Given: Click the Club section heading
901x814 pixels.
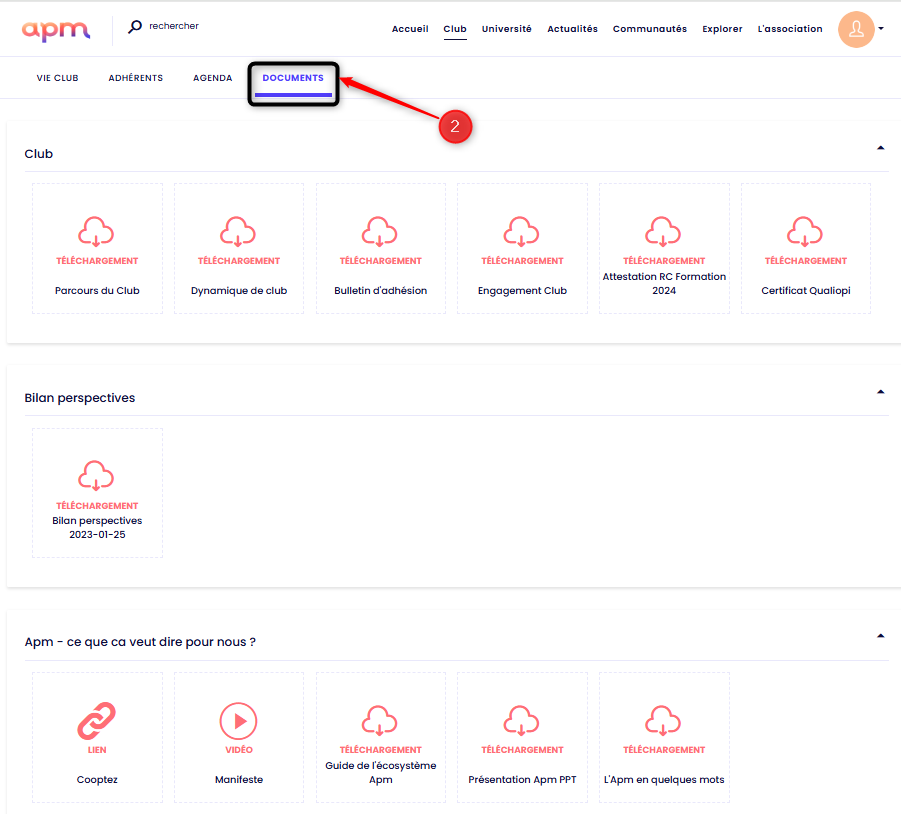Looking at the screenshot, I should (38, 154).
